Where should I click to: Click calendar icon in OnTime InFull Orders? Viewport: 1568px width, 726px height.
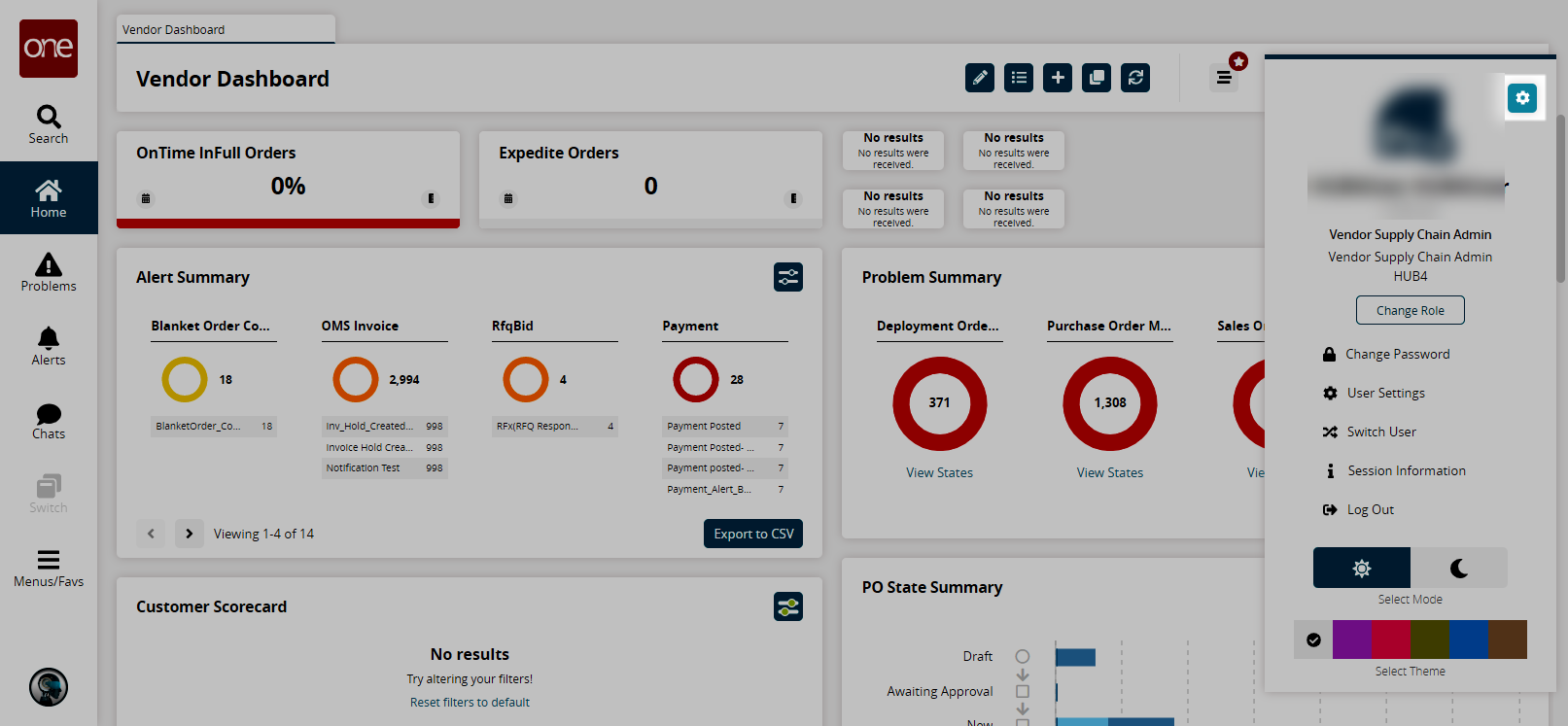tap(146, 198)
